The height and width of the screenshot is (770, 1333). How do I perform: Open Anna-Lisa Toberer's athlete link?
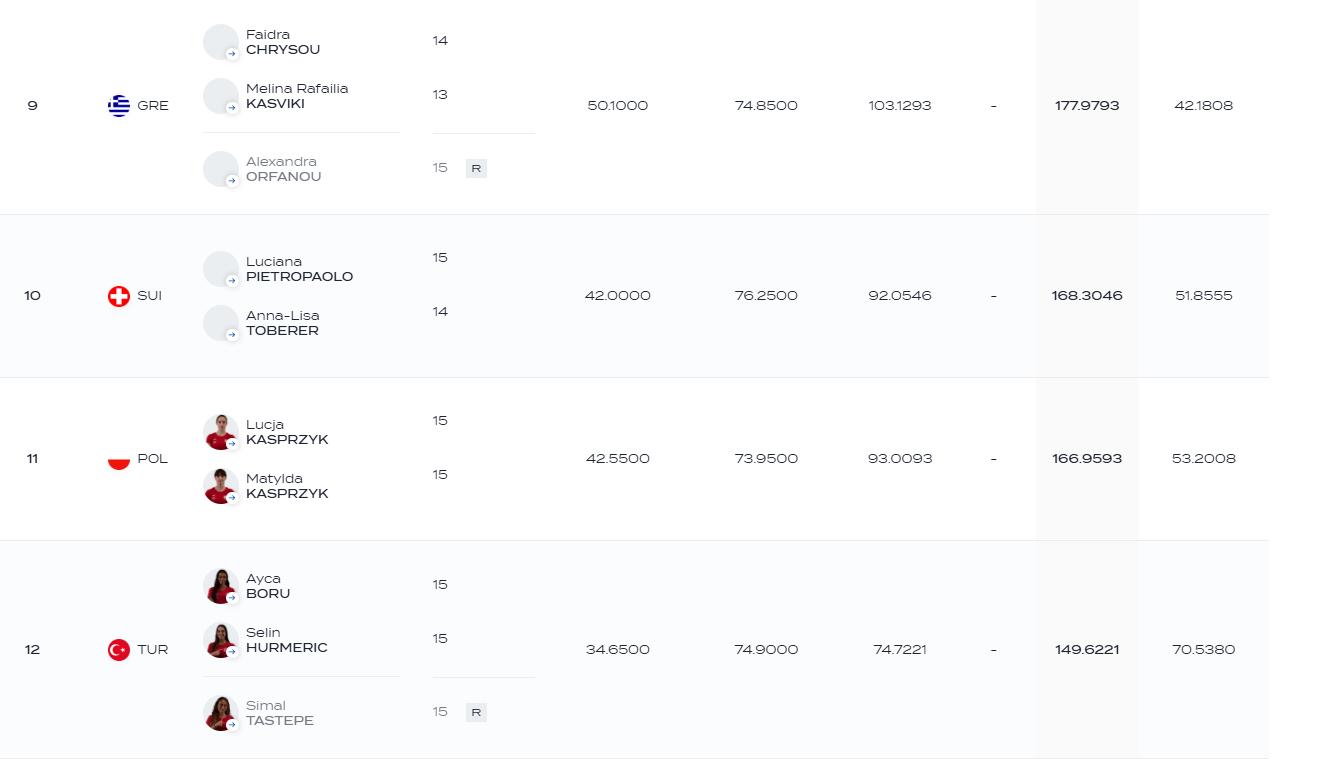pyautogui.click(x=283, y=323)
